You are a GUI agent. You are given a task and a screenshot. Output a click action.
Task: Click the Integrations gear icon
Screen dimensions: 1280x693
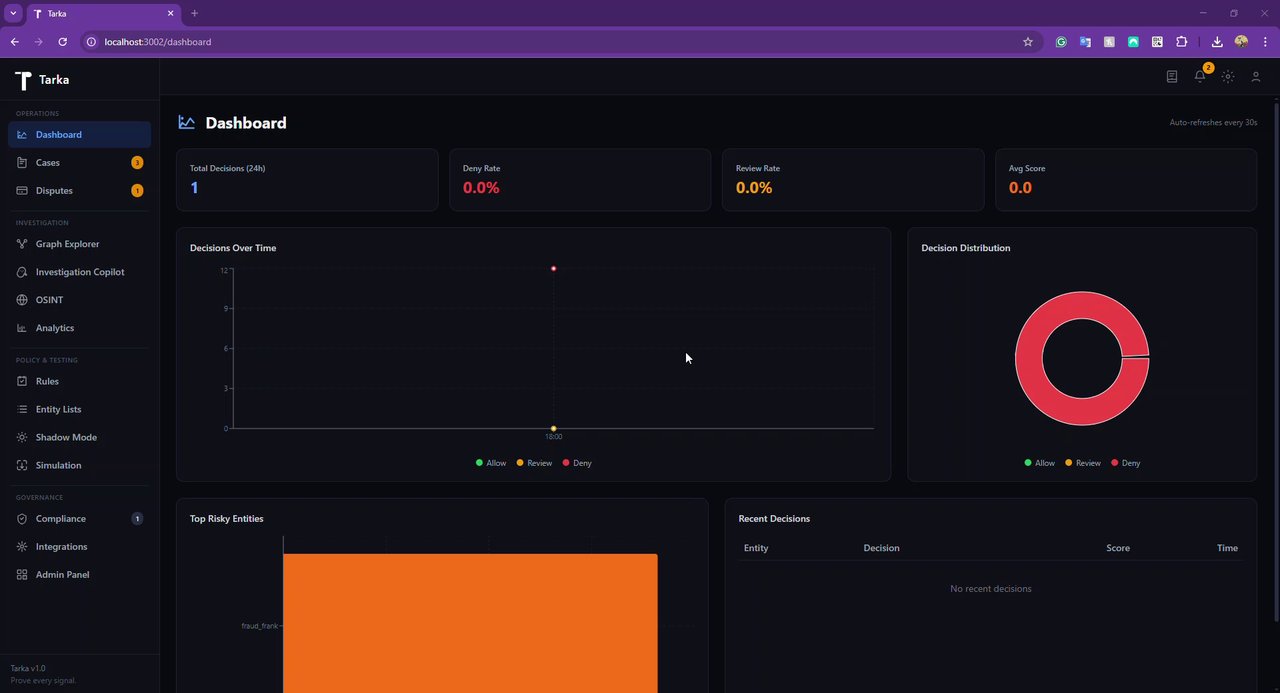coord(22,547)
